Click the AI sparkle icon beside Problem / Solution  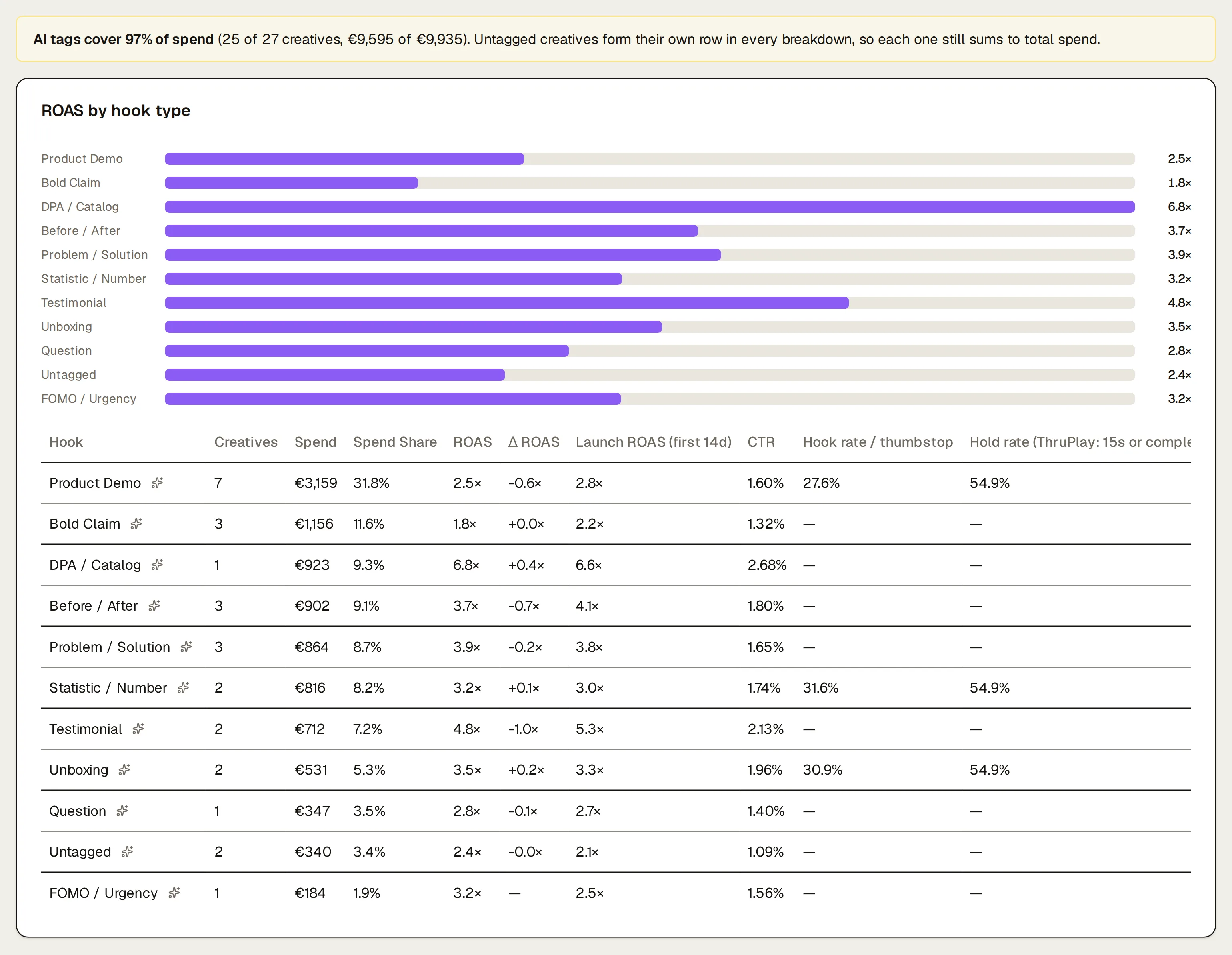click(186, 647)
